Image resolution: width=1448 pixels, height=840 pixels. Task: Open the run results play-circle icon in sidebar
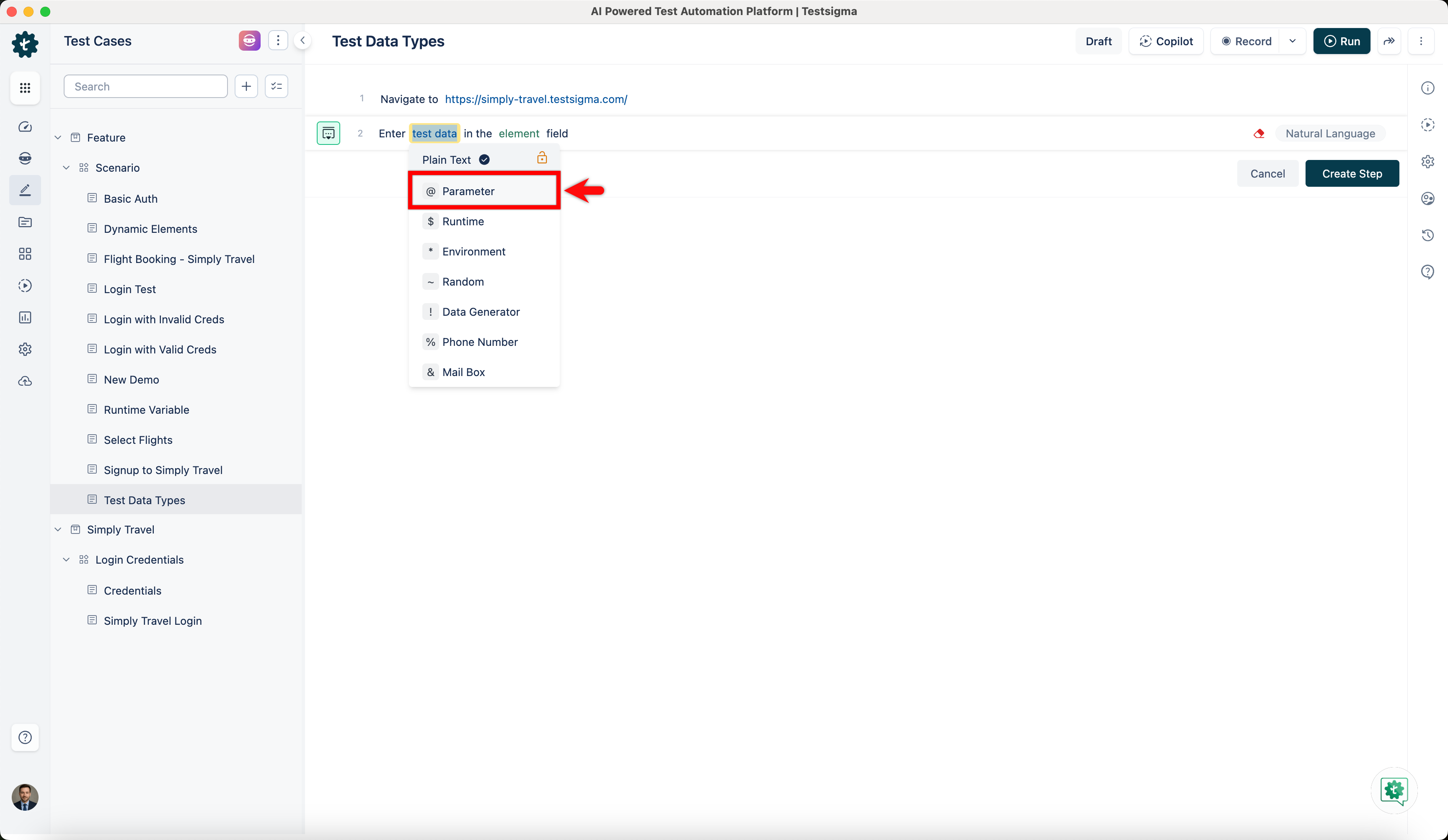point(25,285)
